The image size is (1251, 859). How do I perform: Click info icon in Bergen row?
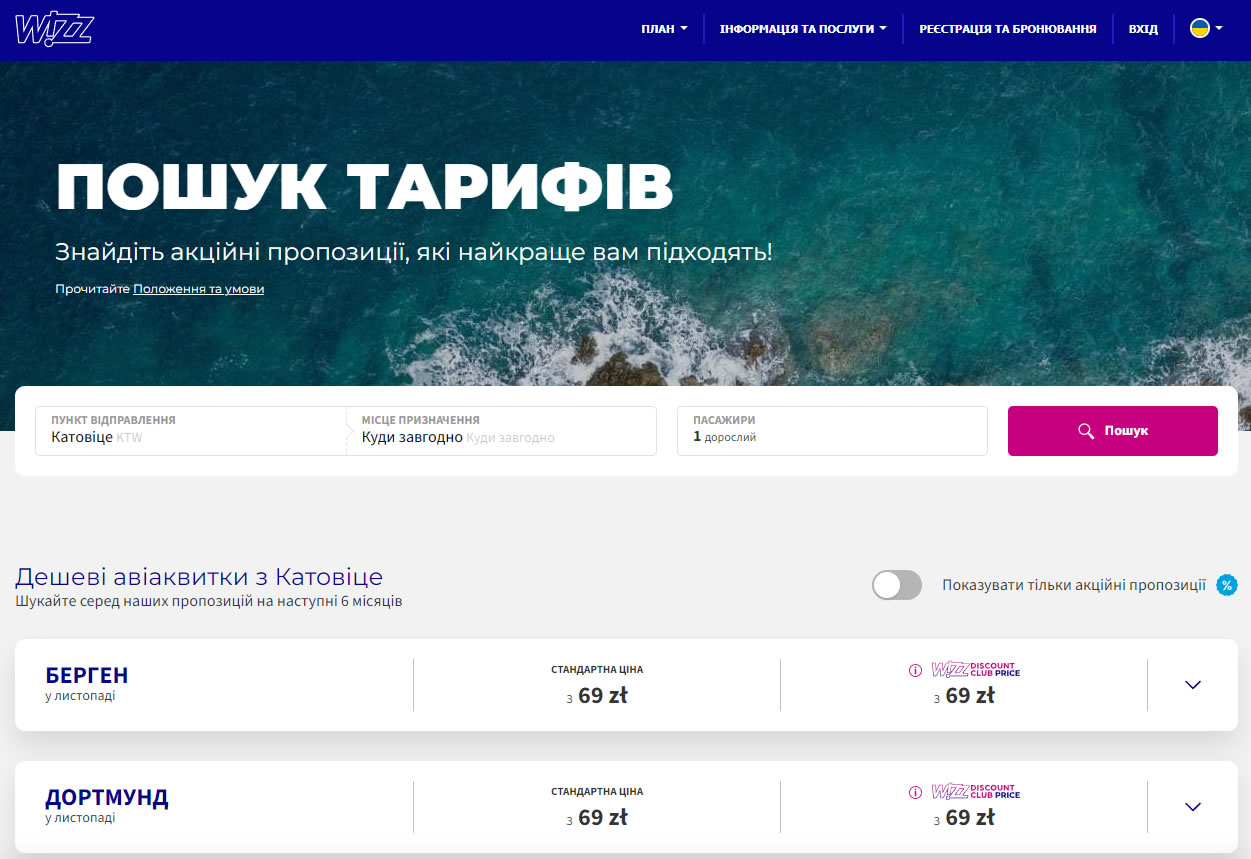click(x=915, y=671)
